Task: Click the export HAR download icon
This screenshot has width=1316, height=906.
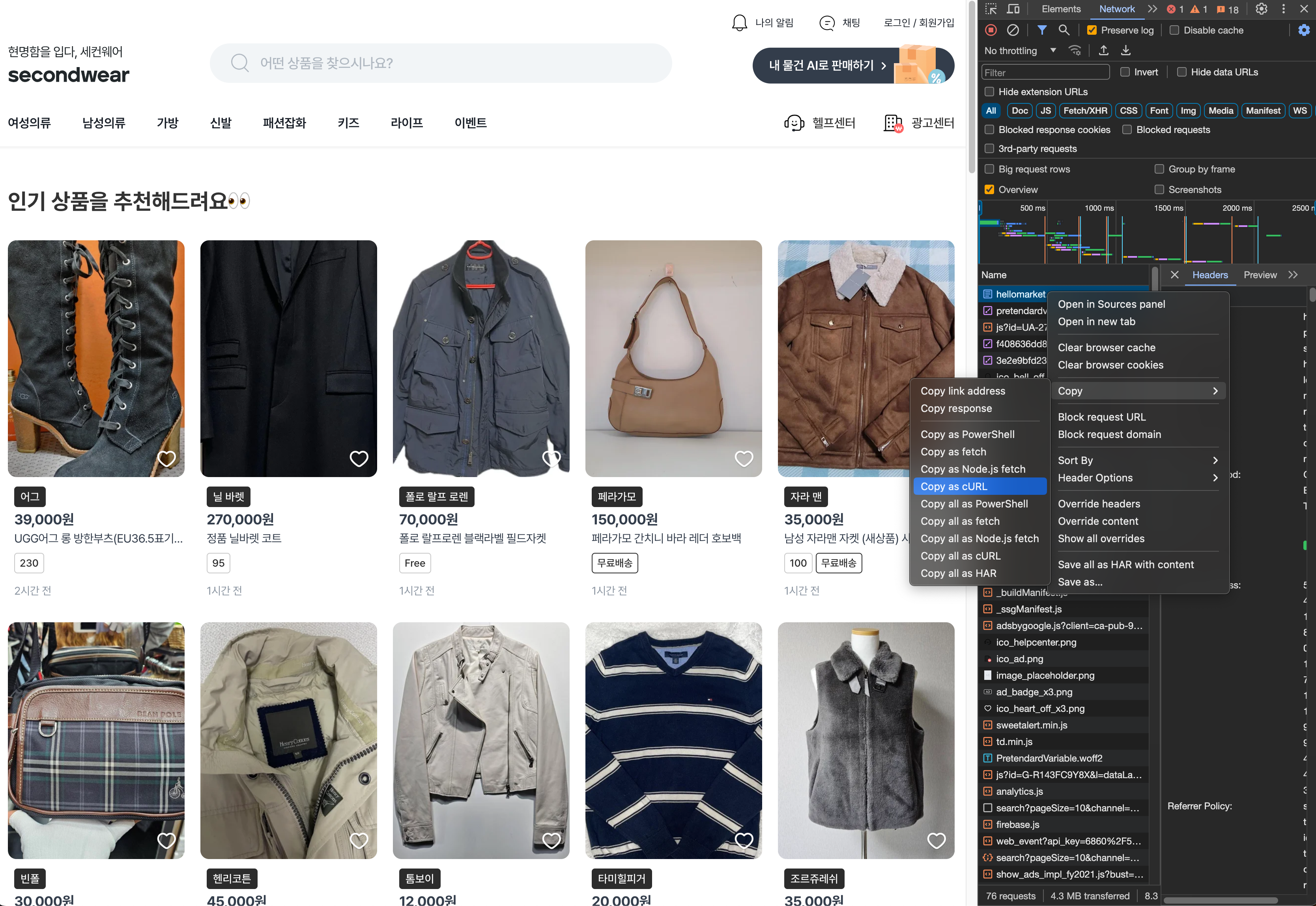Action: [1126, 51]
